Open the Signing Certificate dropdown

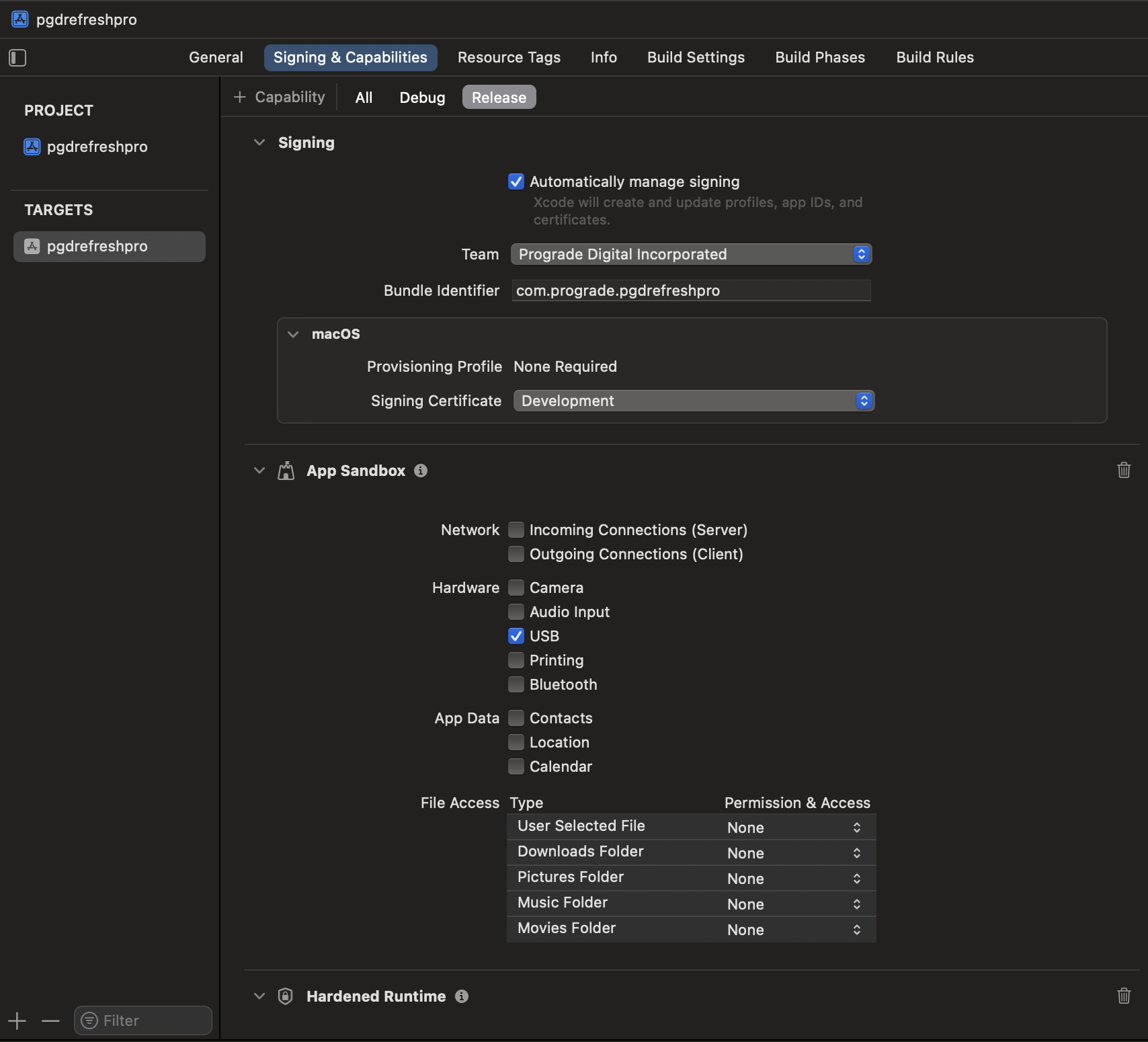(694, 401)
